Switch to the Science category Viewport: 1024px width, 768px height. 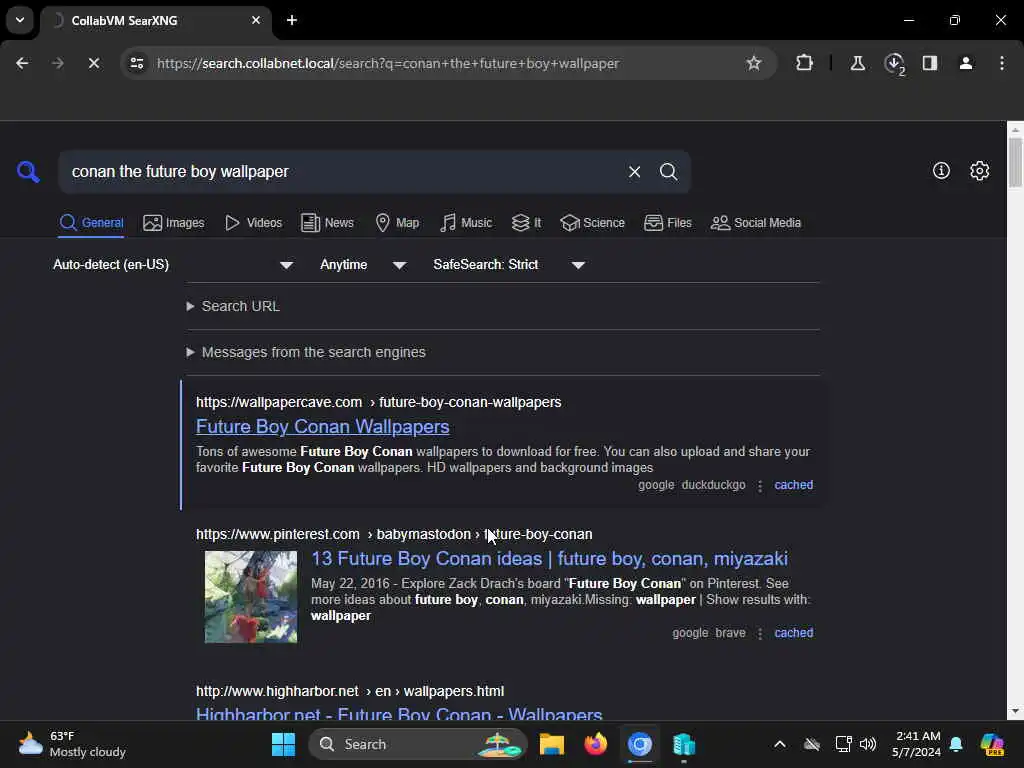coord(592,223)
